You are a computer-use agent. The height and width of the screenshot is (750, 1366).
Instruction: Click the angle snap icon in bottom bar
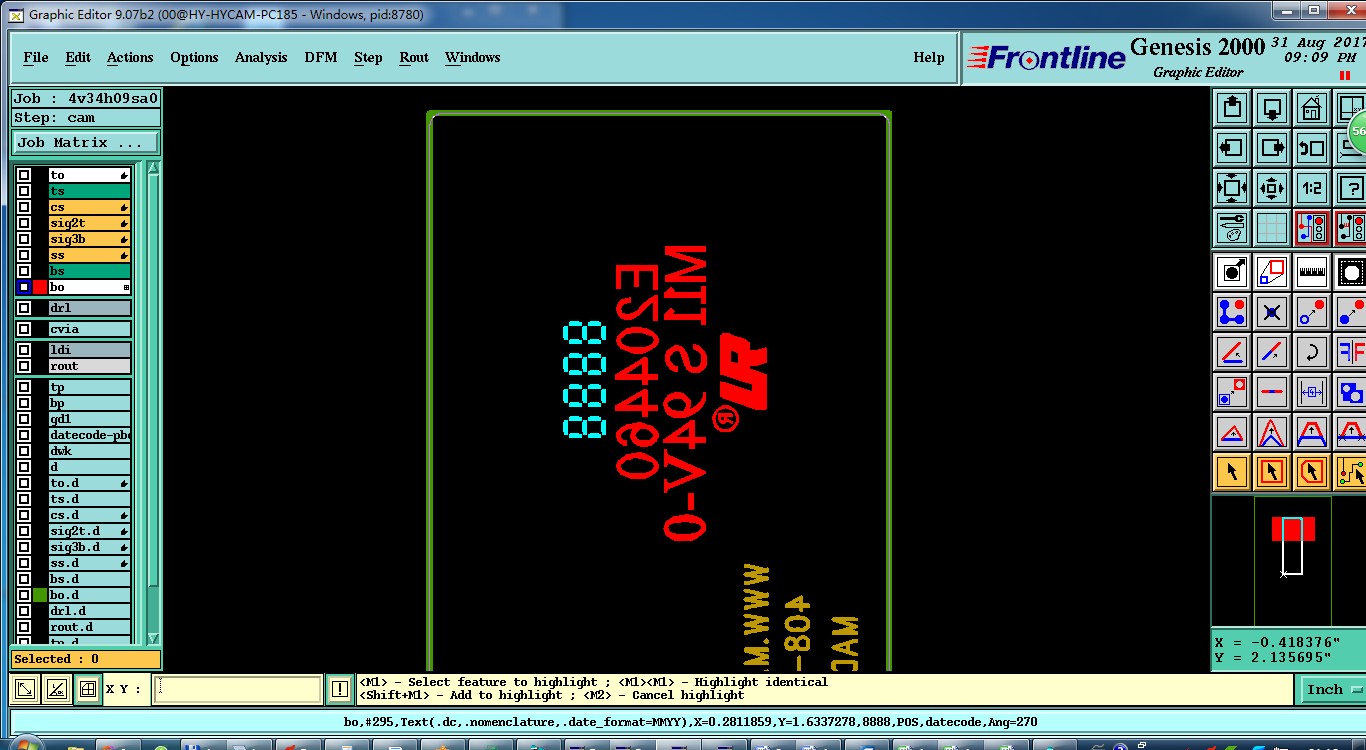57,689
